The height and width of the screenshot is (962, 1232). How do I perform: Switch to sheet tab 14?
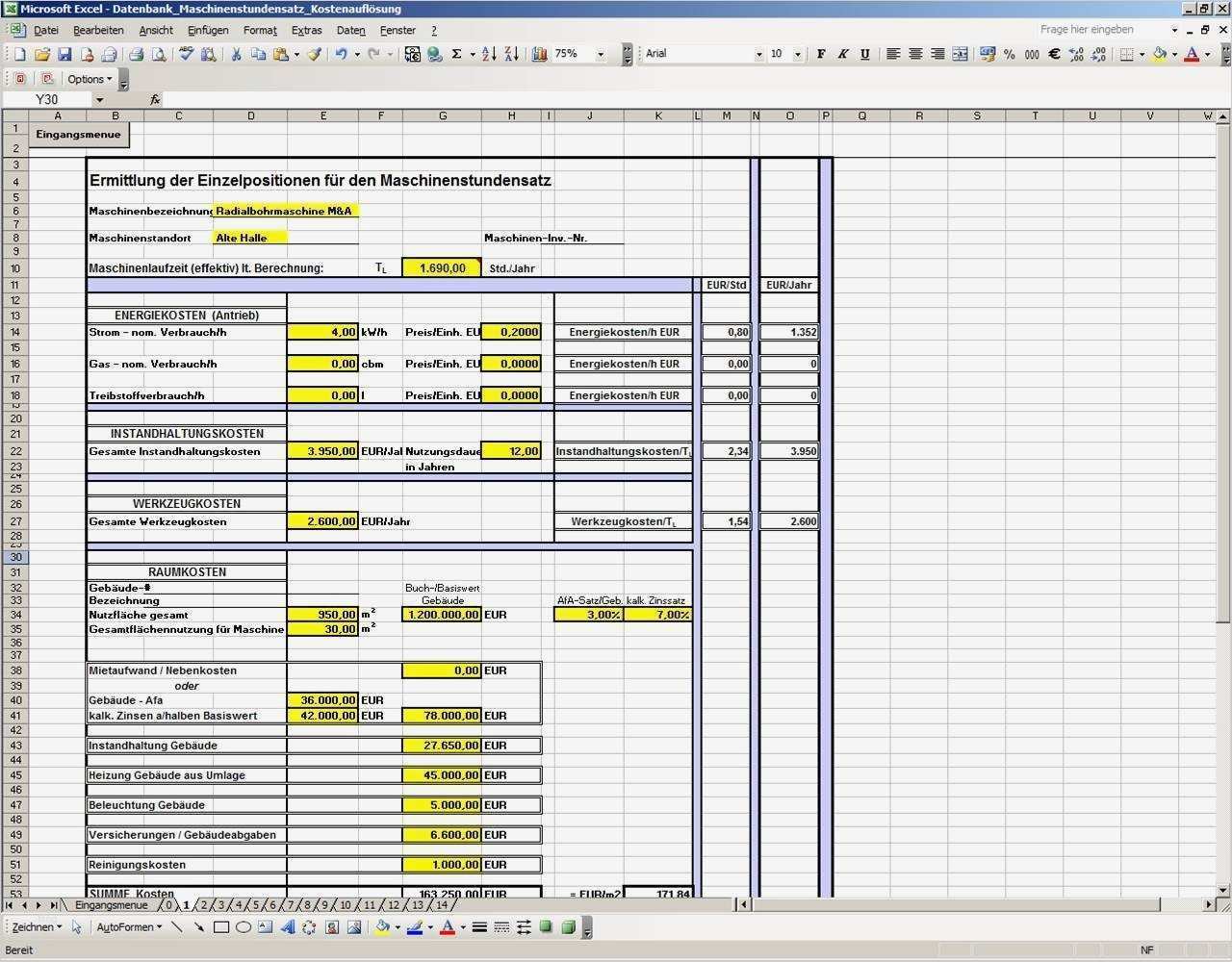coord(442,905)
